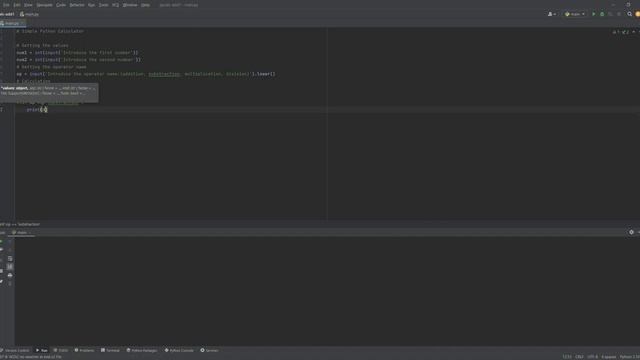The height and width of the screenshot is (360, 640).
Task: Open the Python Console tool window
Action: 179,350
